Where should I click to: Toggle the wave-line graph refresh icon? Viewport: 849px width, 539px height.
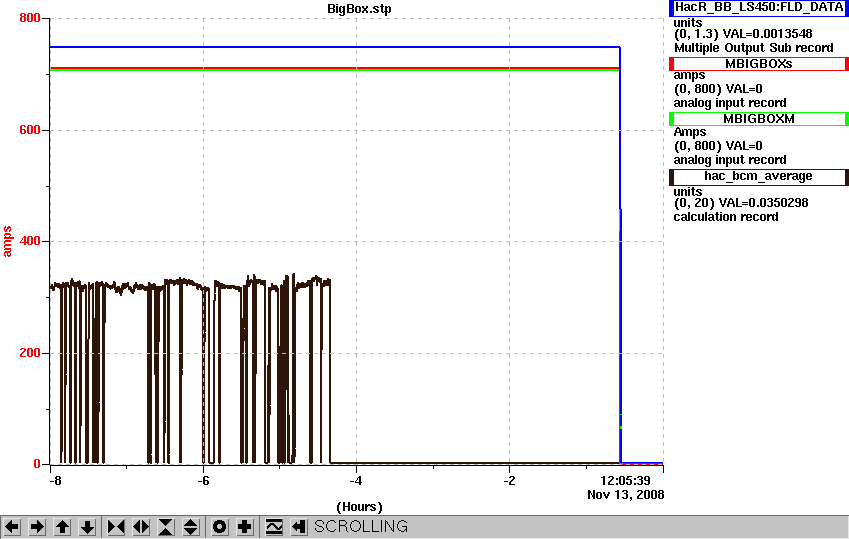click(273, 527)
